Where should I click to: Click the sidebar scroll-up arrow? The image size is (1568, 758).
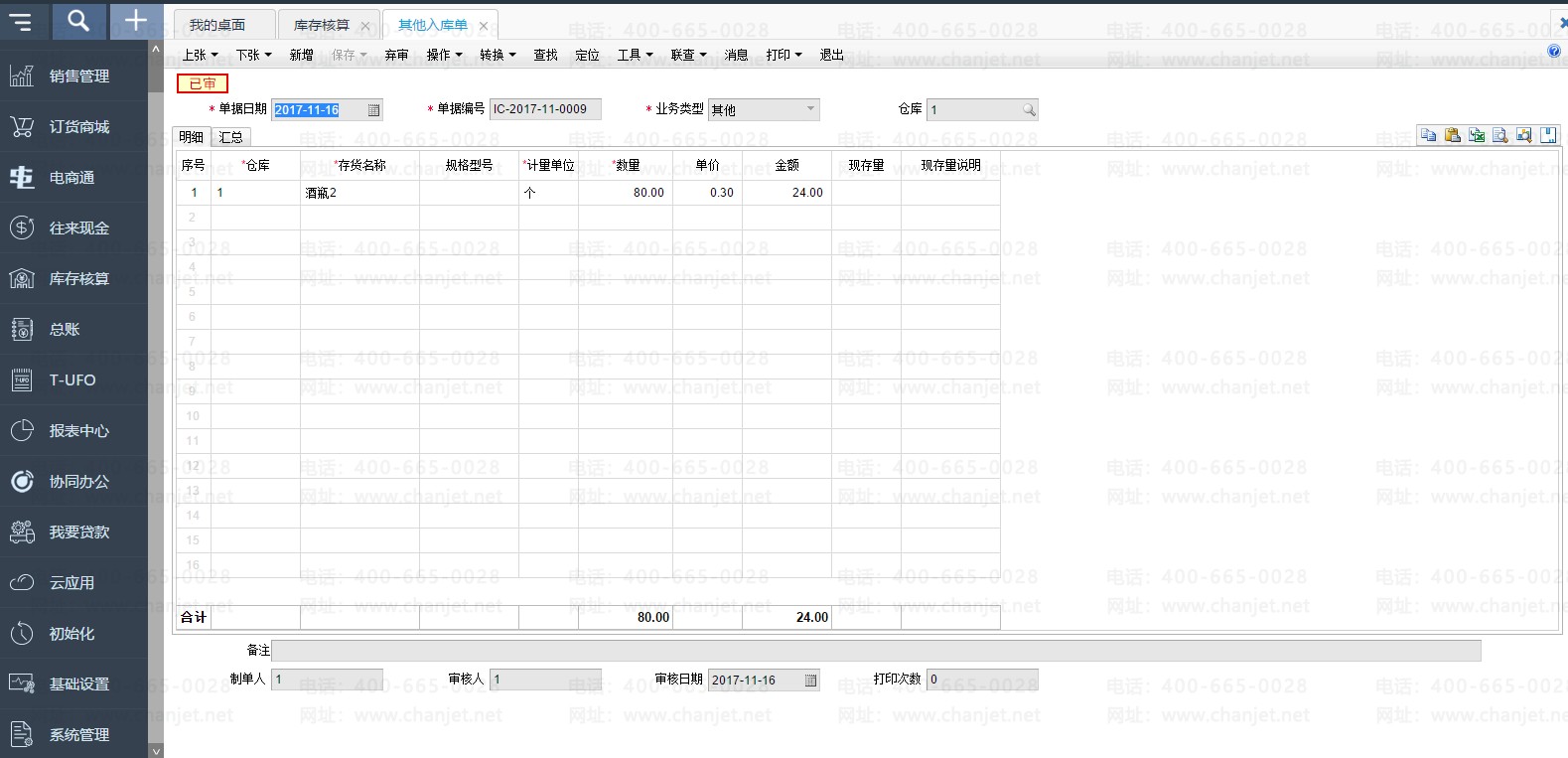(x=156, y=48)
